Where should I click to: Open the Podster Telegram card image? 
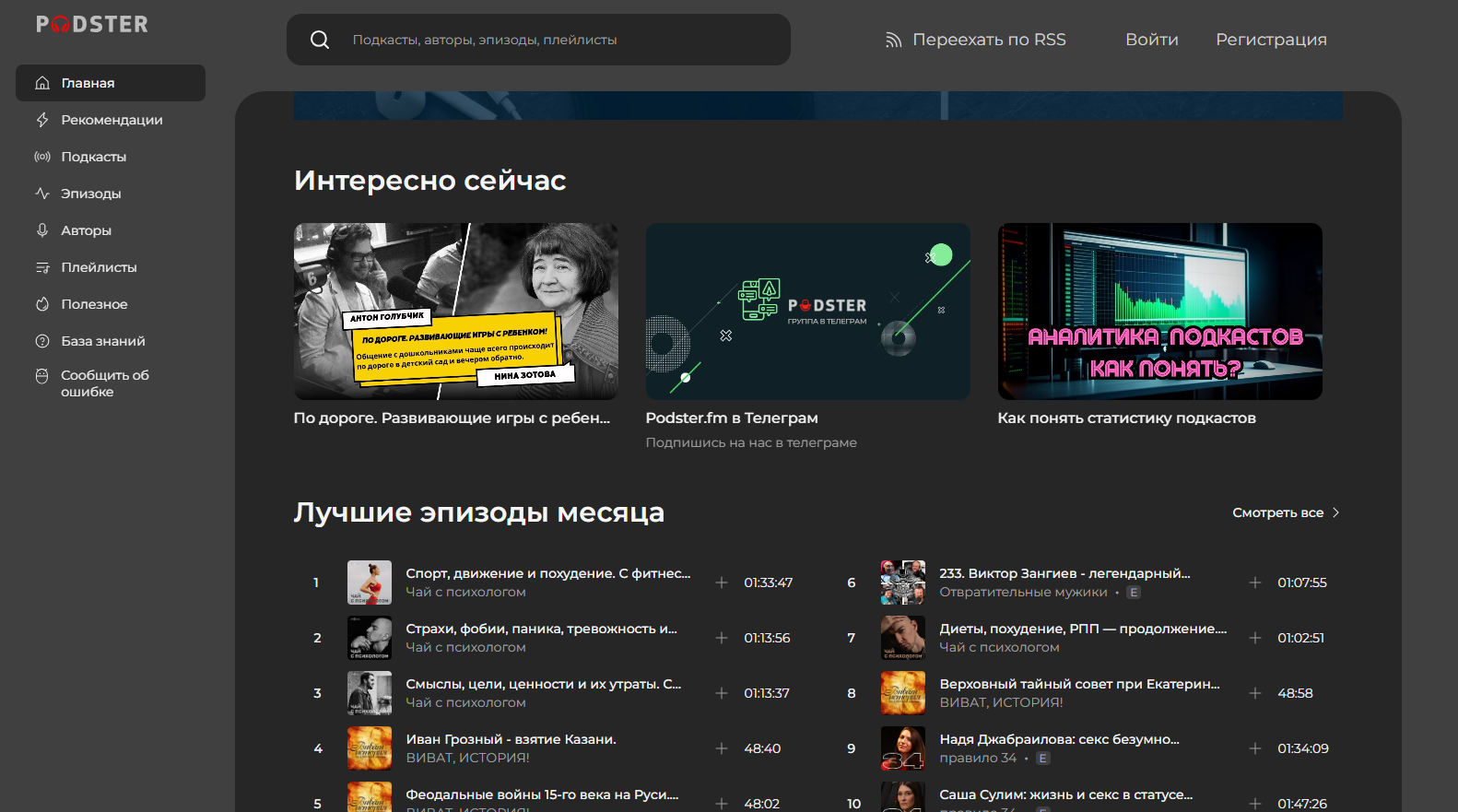pyautogui.click(x=807, y=312)
